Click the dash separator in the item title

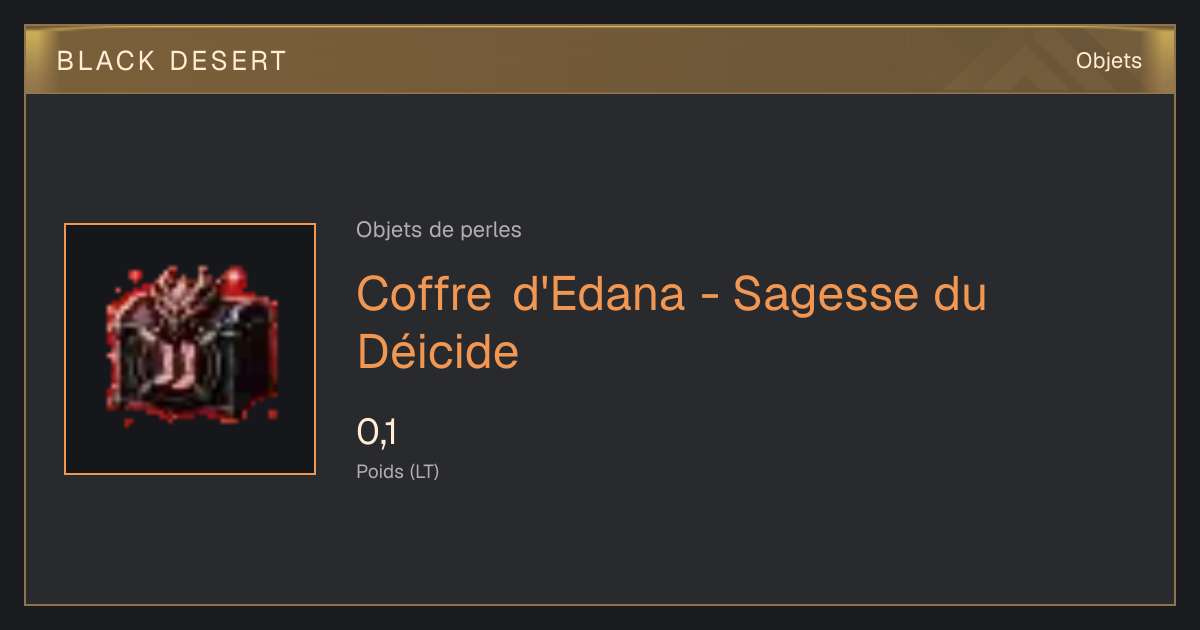coord(709,298)
